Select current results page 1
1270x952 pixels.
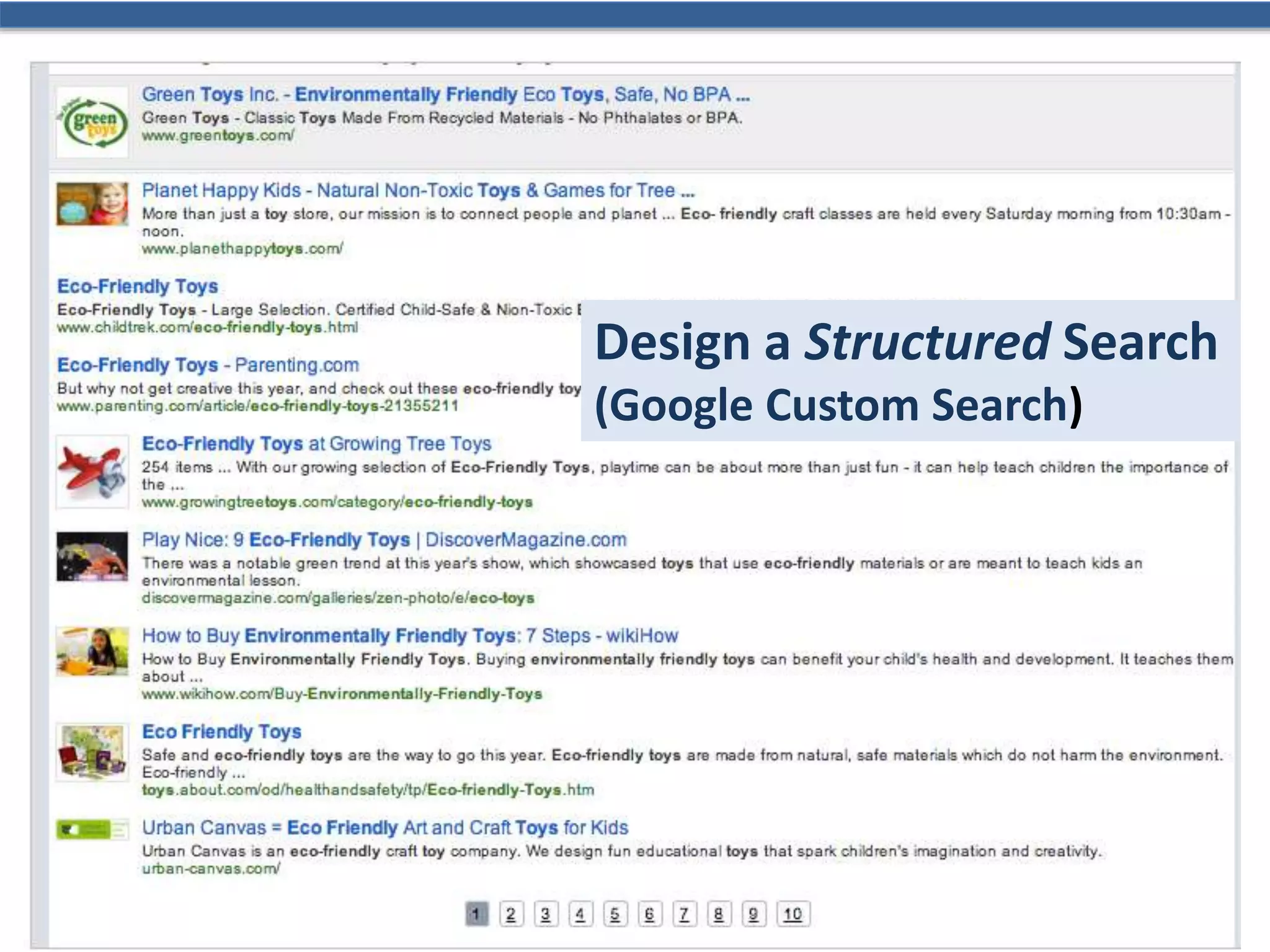[476, 914]
